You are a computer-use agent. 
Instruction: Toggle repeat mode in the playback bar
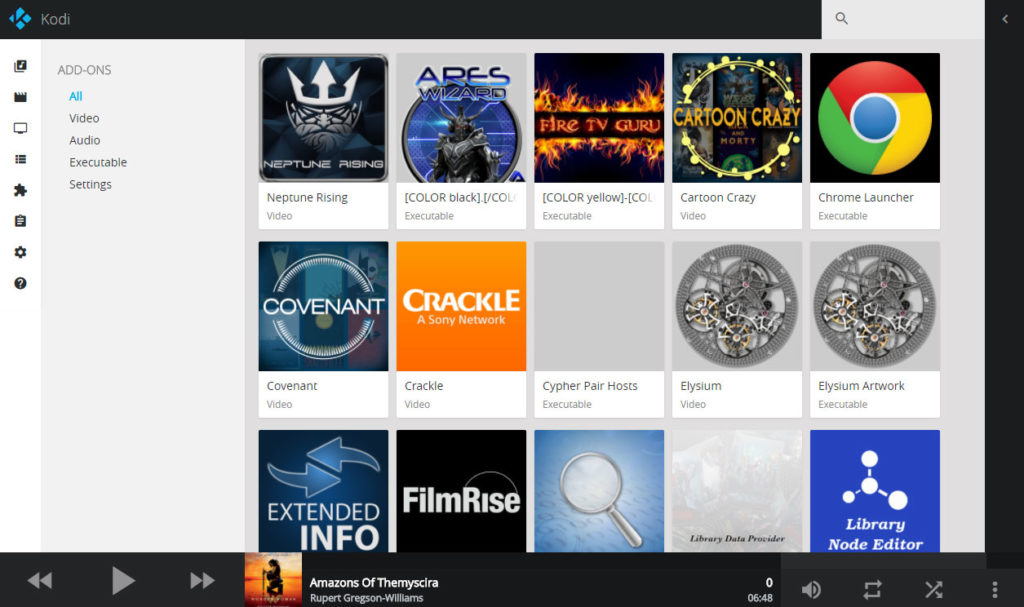tap(872, 590)
